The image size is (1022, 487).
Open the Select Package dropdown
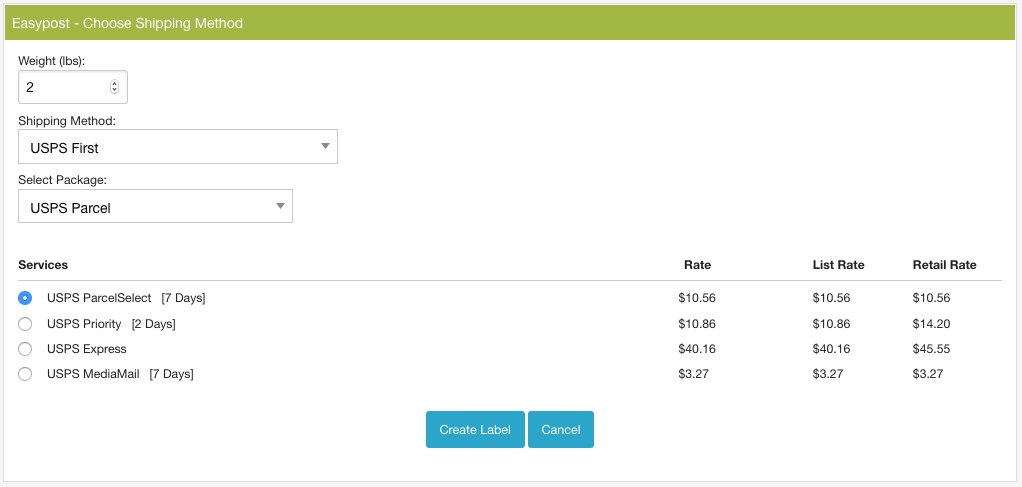155,206
